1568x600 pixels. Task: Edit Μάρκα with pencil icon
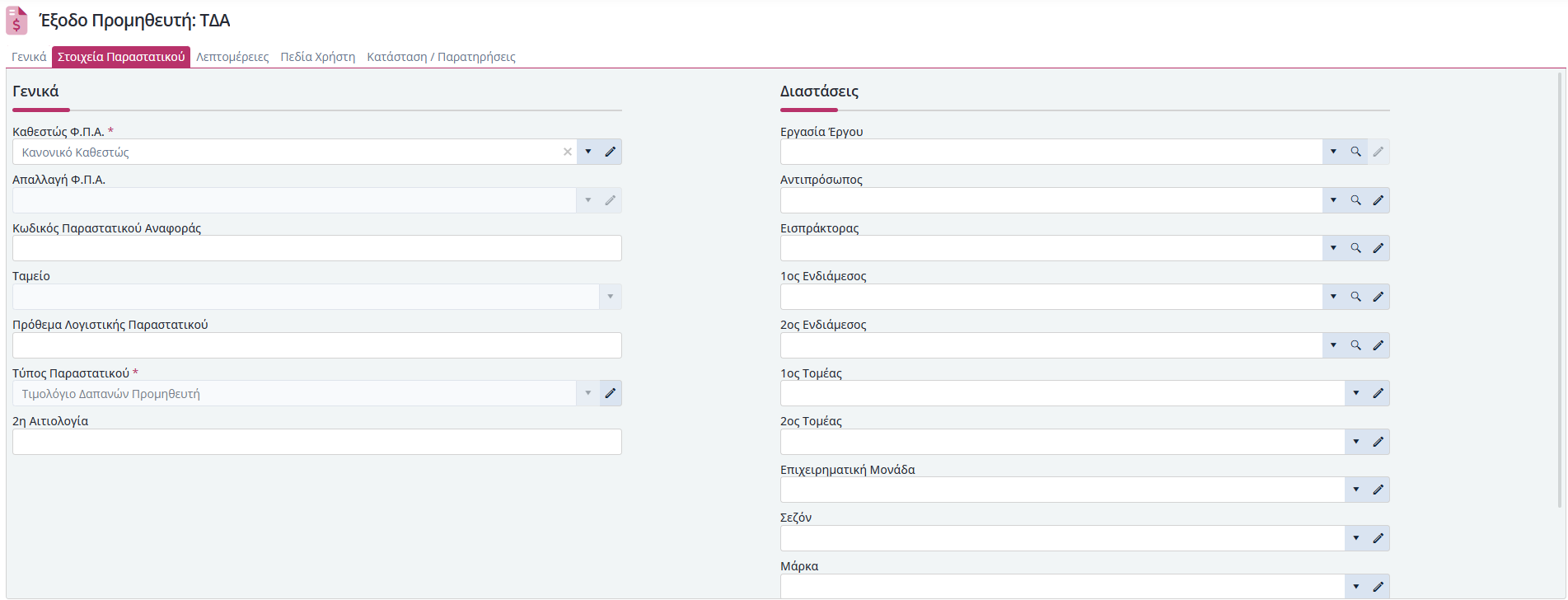click(x=1378, y=587)
